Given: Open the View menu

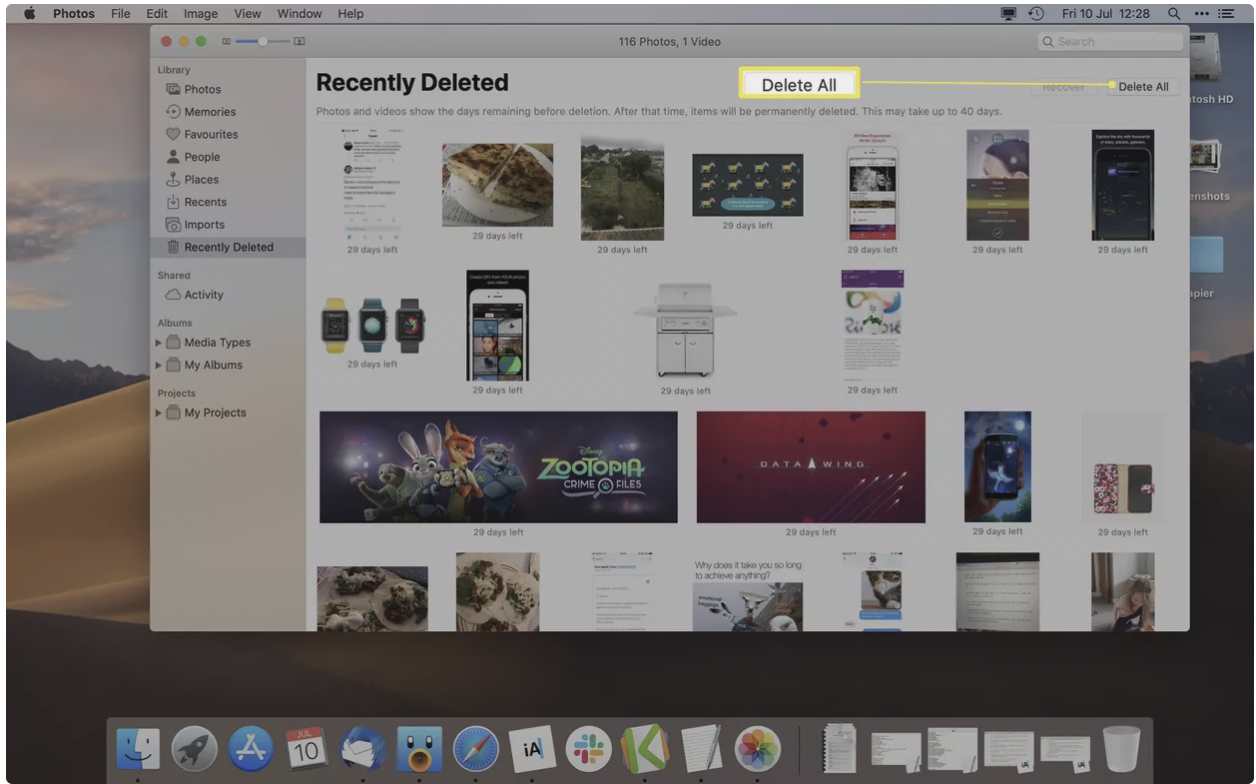Looking at the screenshot, I should 247,14.
